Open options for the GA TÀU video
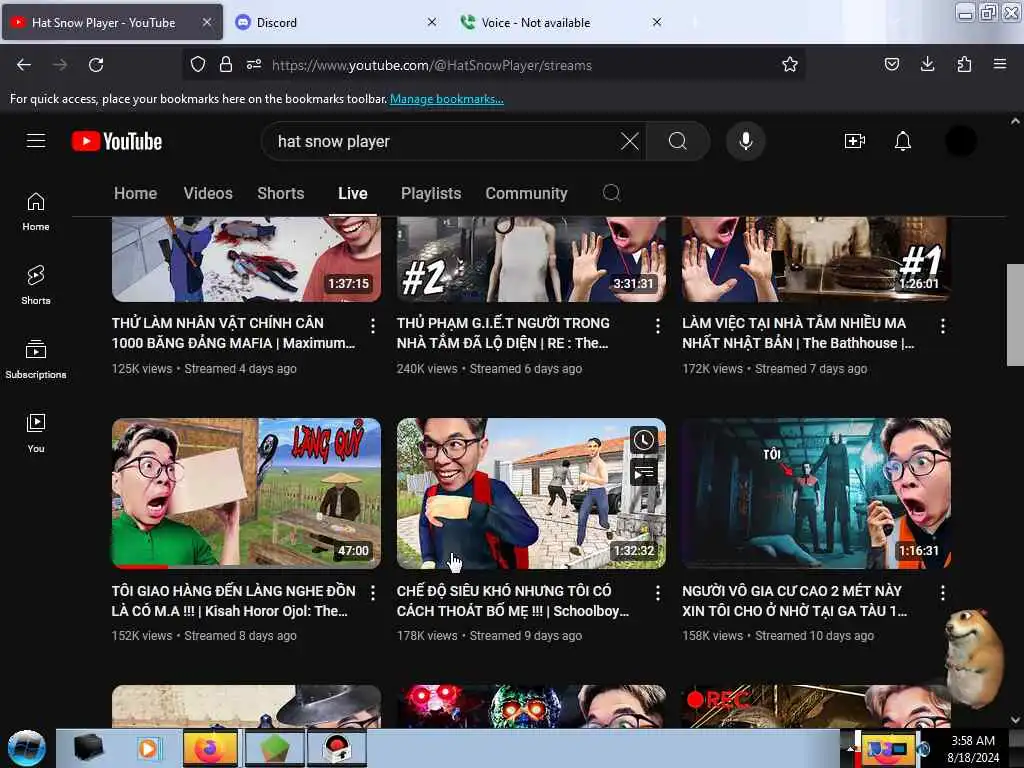Screen dimensions: 1024x768 point(942,593)
